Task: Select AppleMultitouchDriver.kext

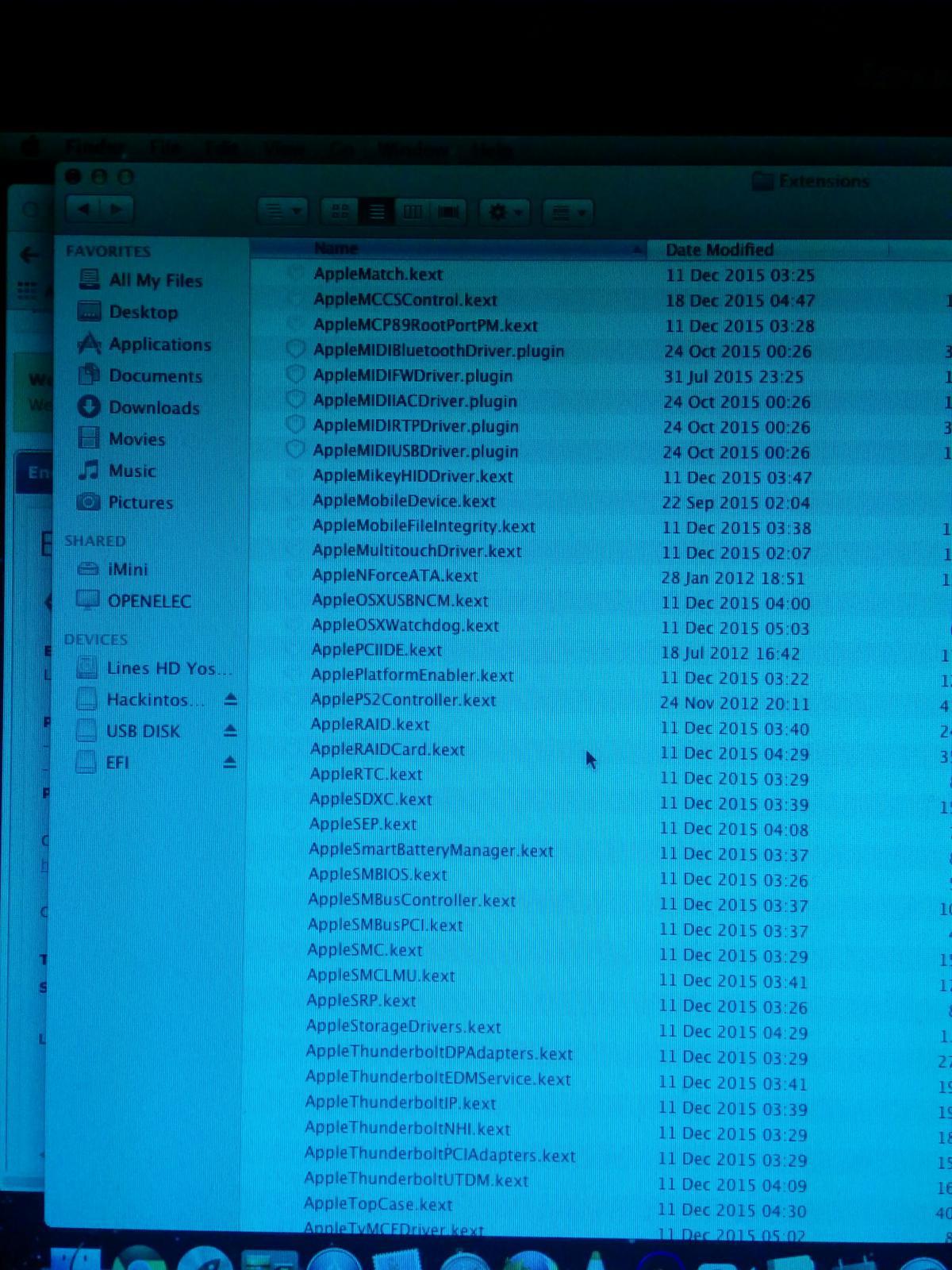Action: tap(416, 551)
